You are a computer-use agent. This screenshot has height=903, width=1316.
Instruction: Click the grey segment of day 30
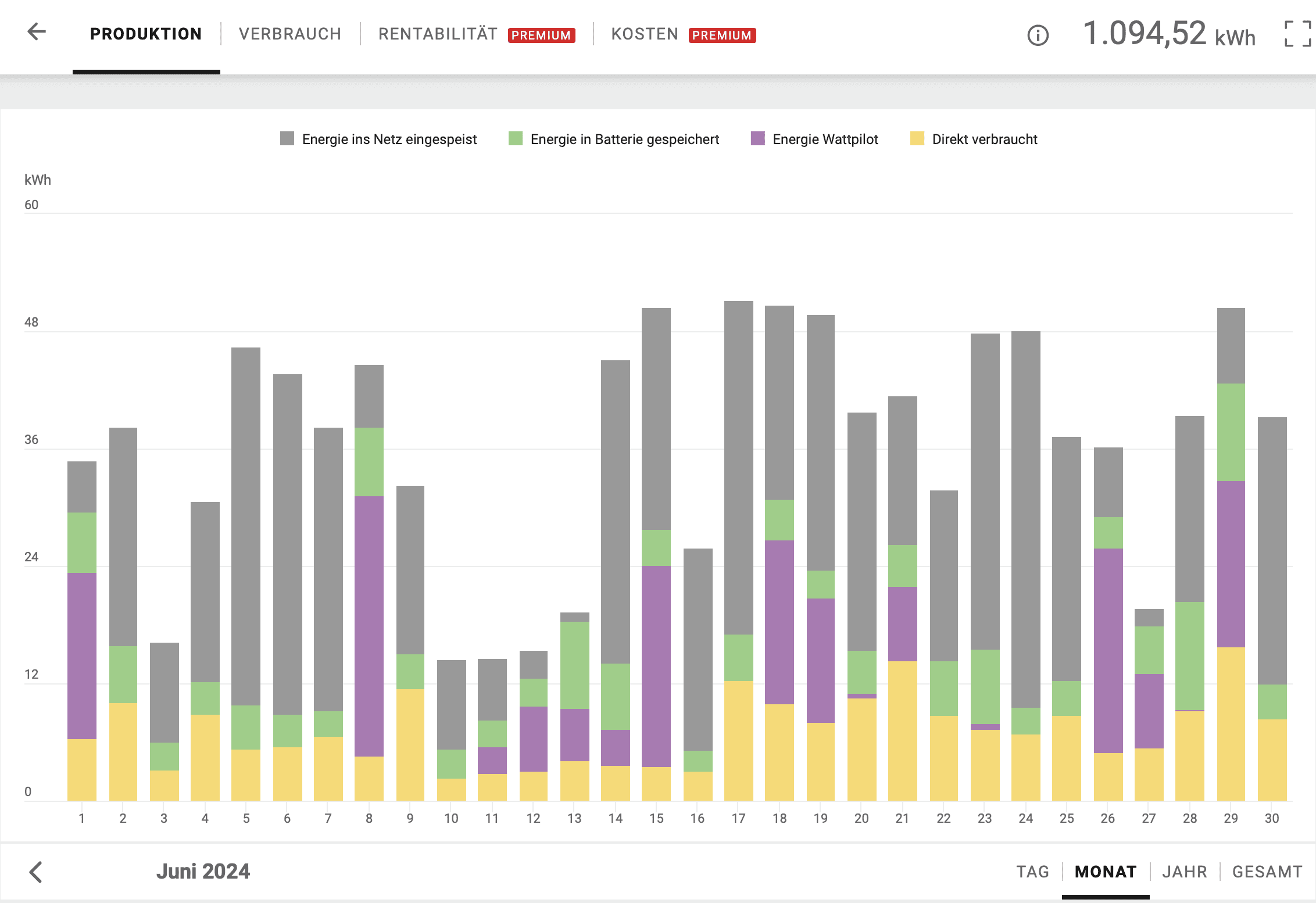coord(1272,551)
